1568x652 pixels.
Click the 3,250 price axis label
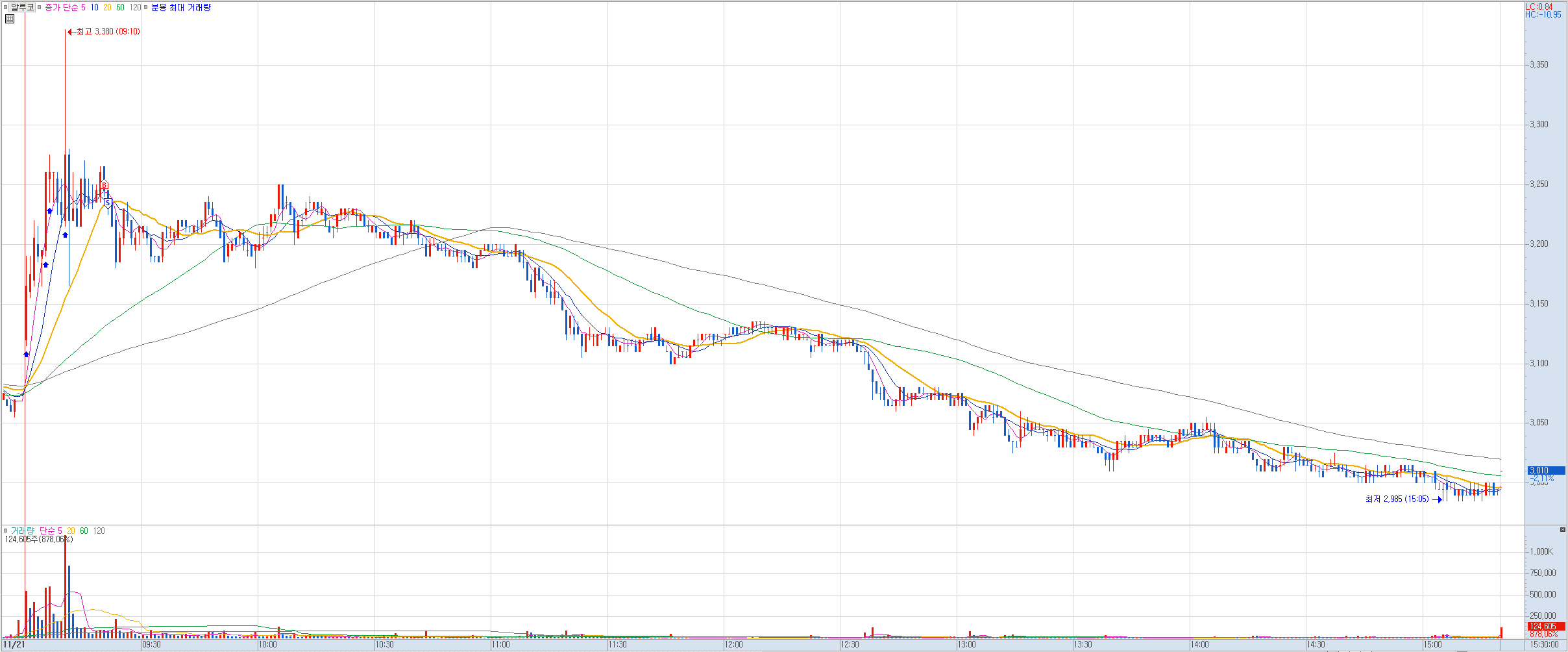coord(1539,184)
